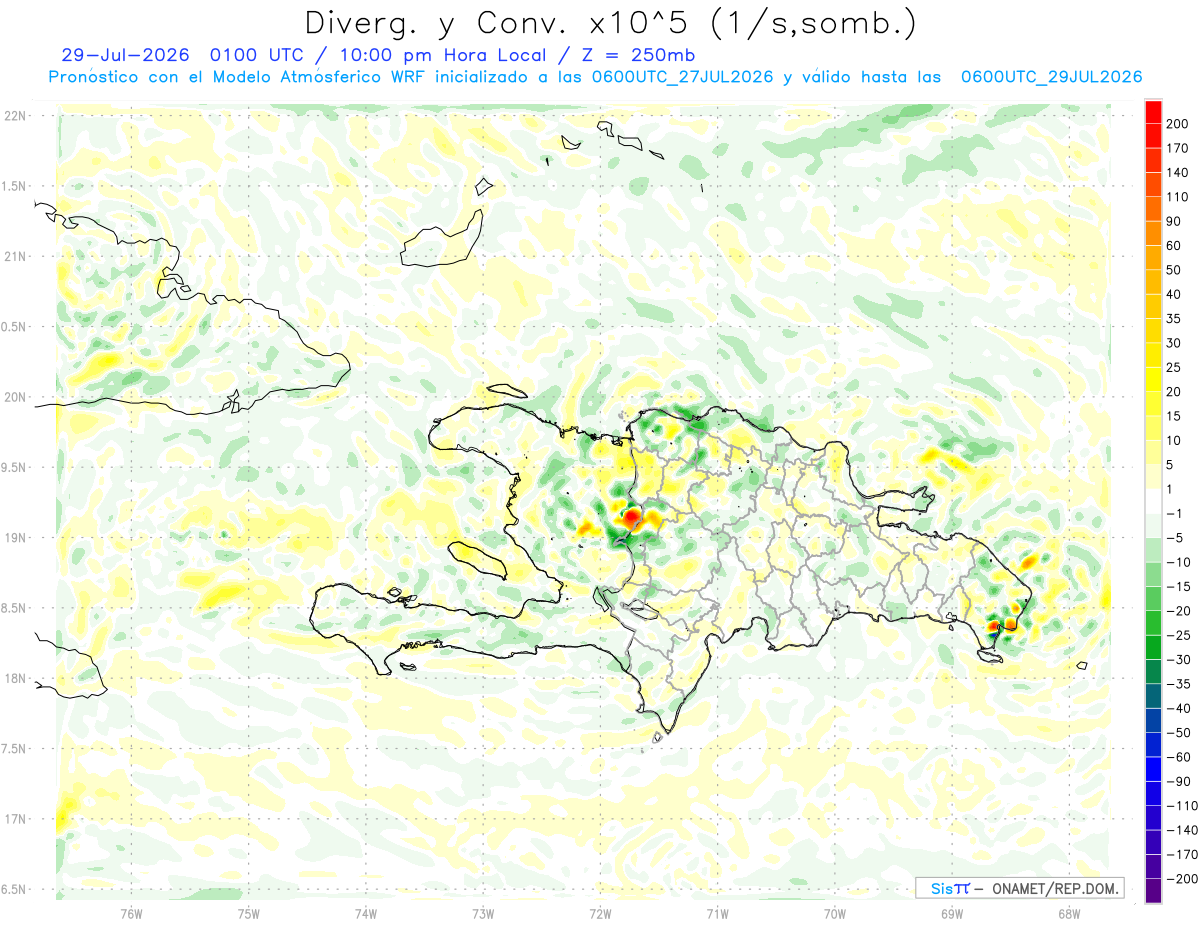Click the colorbar label '-40'
Screen dimensions: 1200x927
pyautogui.click(x=1177, y=708)
